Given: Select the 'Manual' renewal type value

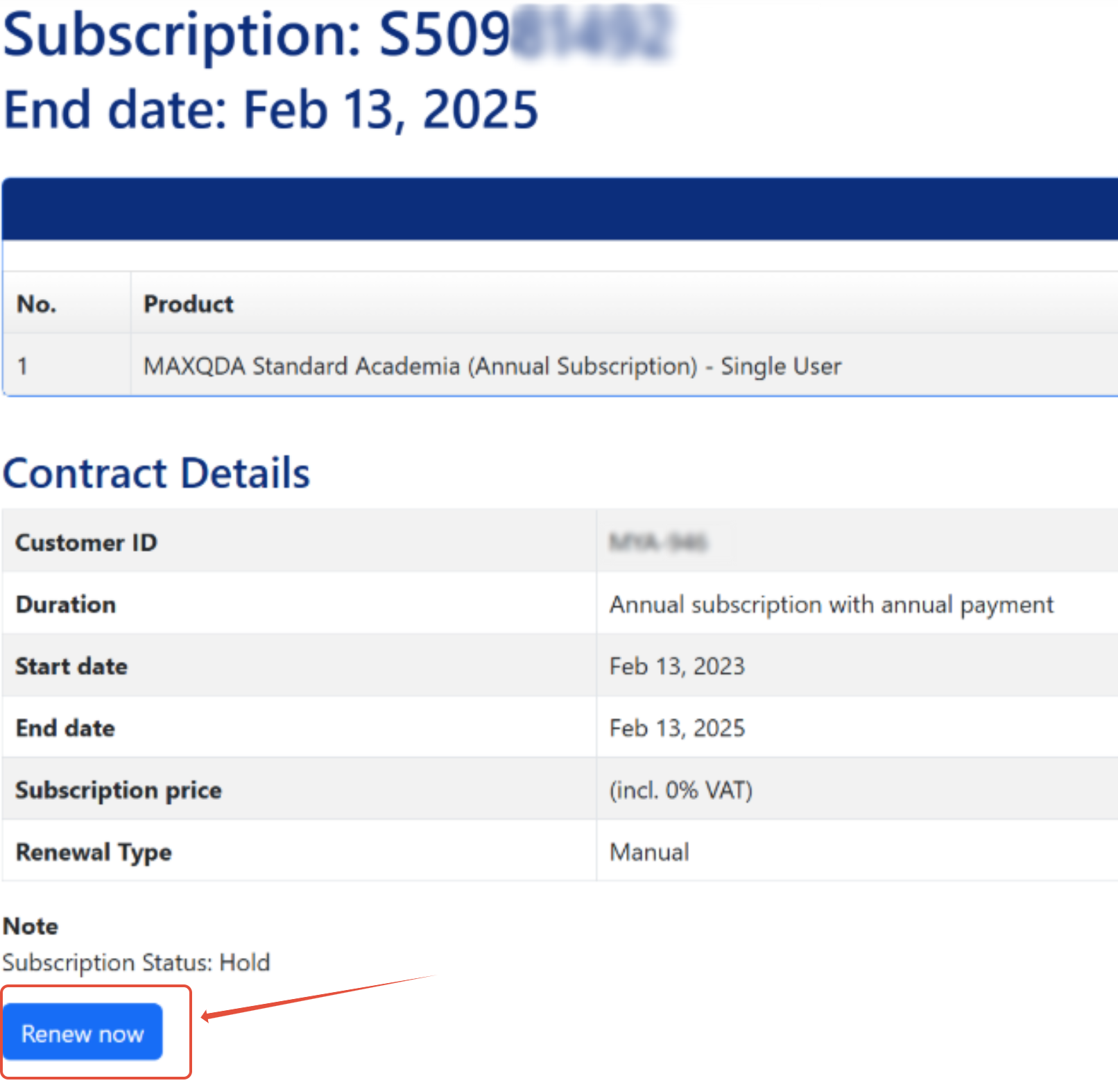Looking at the screenshot, I should (649, 852).
